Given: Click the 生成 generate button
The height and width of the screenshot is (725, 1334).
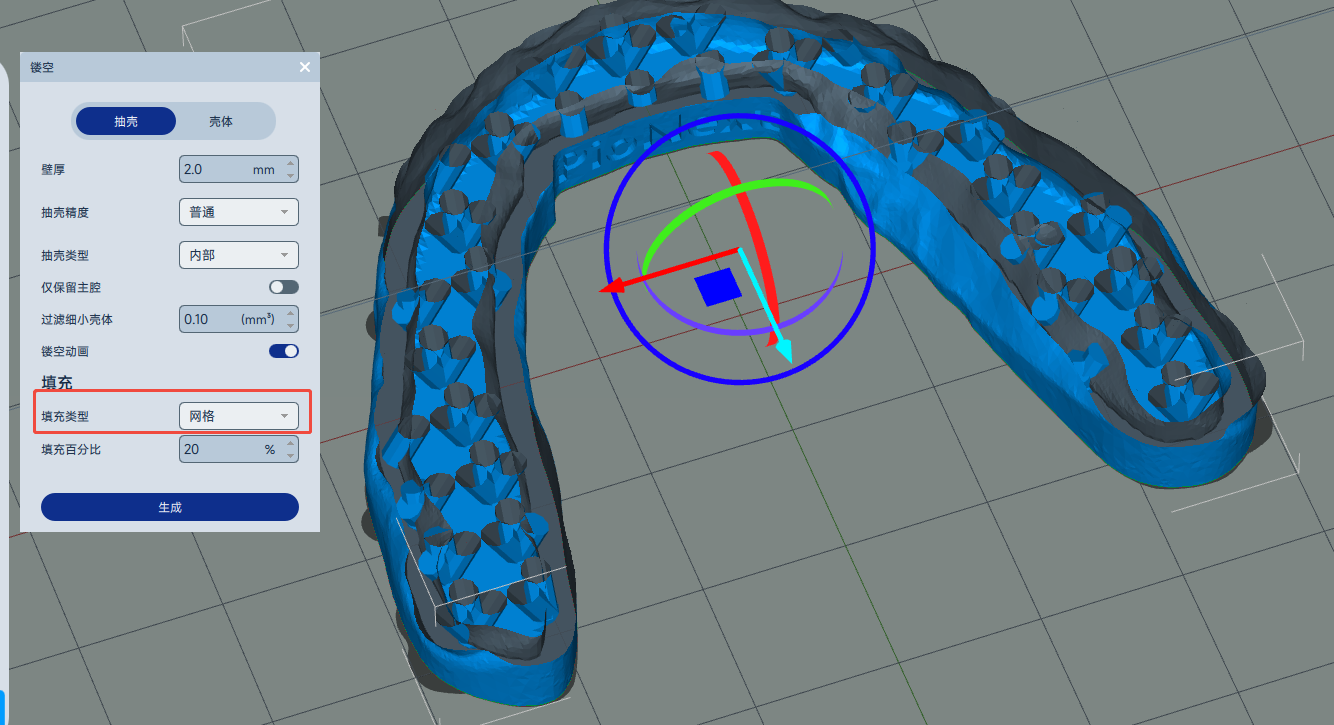Looking at the screenshot, I should (x=170, y=507).
